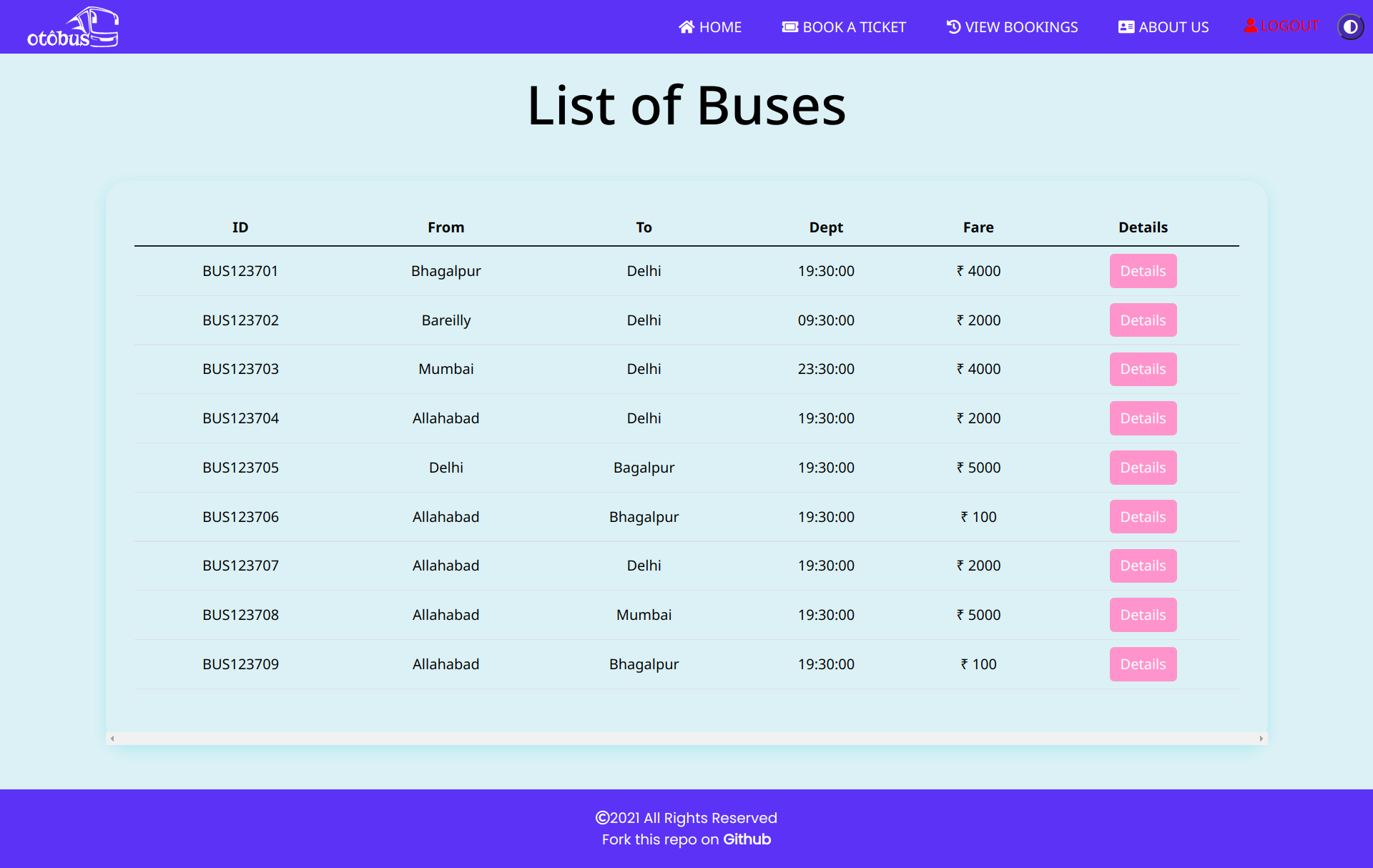Click the horizontal scrollbar's right arrow

coord(1261,739)
